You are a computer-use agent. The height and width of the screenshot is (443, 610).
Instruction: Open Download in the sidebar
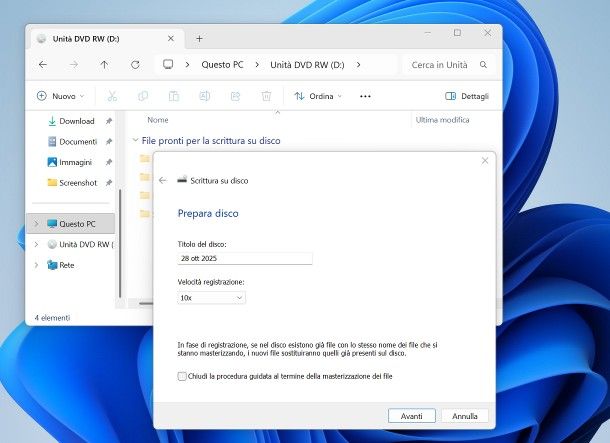[77, 121]
